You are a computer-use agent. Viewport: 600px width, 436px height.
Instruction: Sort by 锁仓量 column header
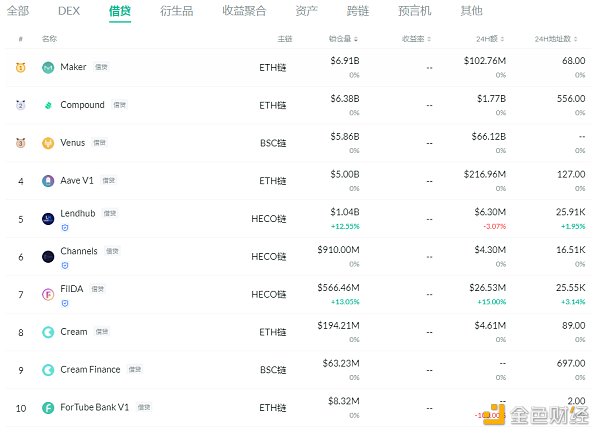tap(343, 39)
